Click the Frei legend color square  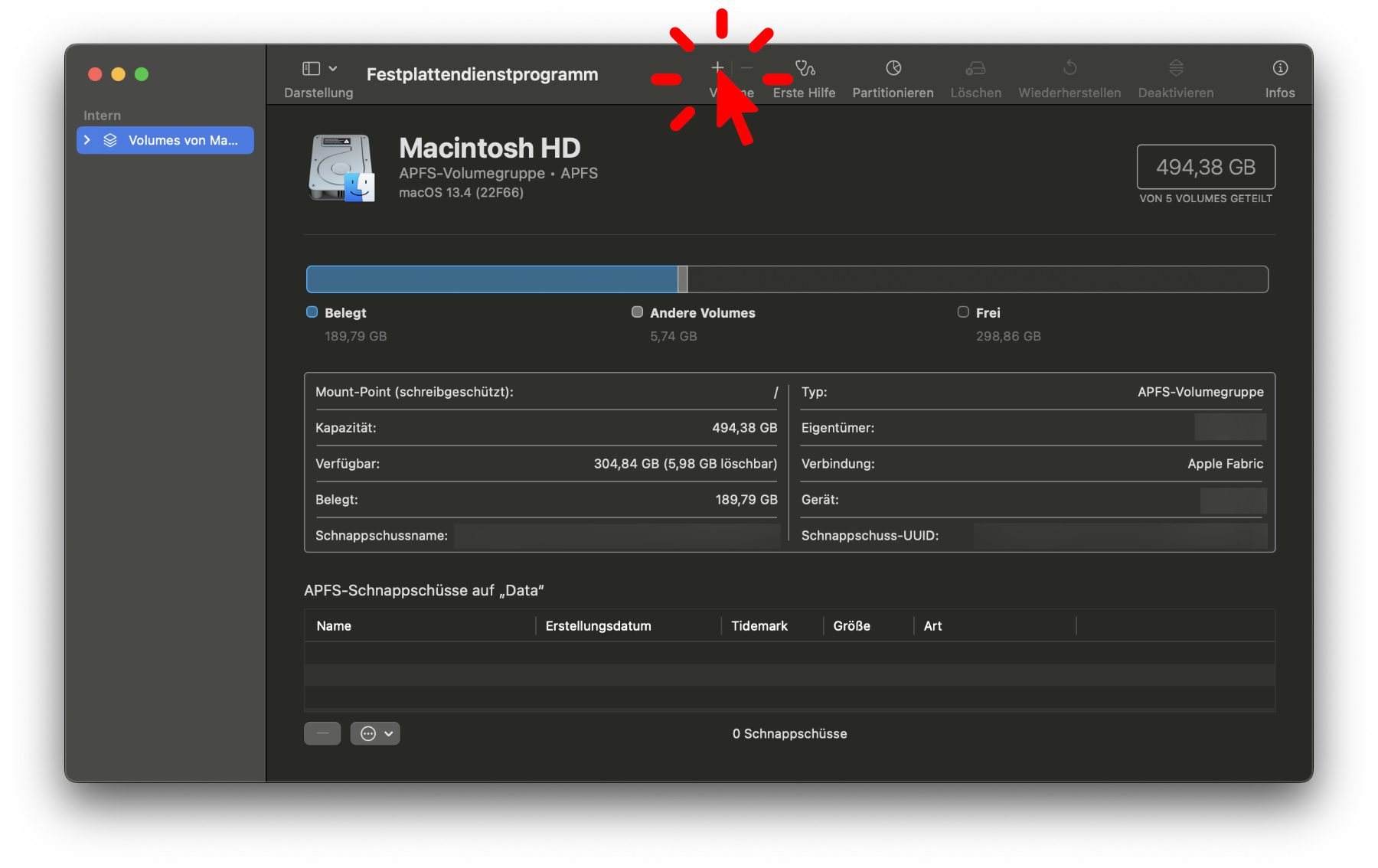963,312
